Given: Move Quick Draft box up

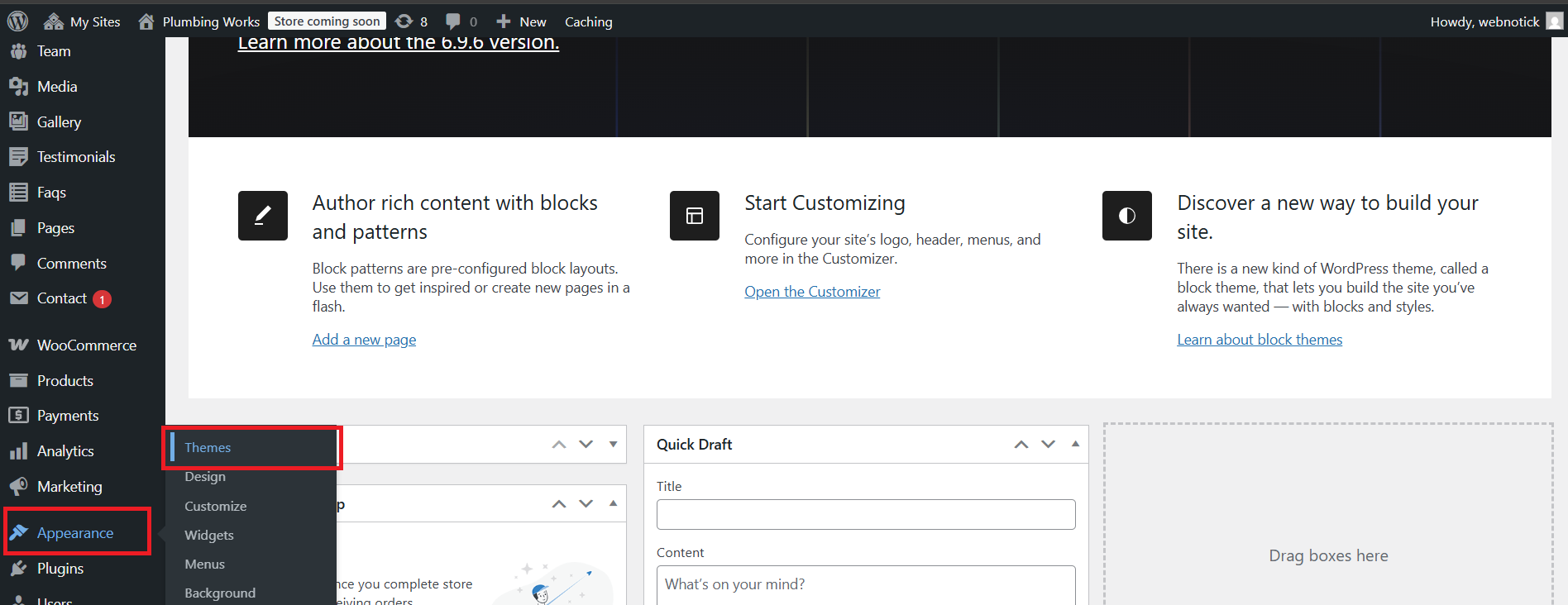Looking at the screenshot, I should point(1021,445).
